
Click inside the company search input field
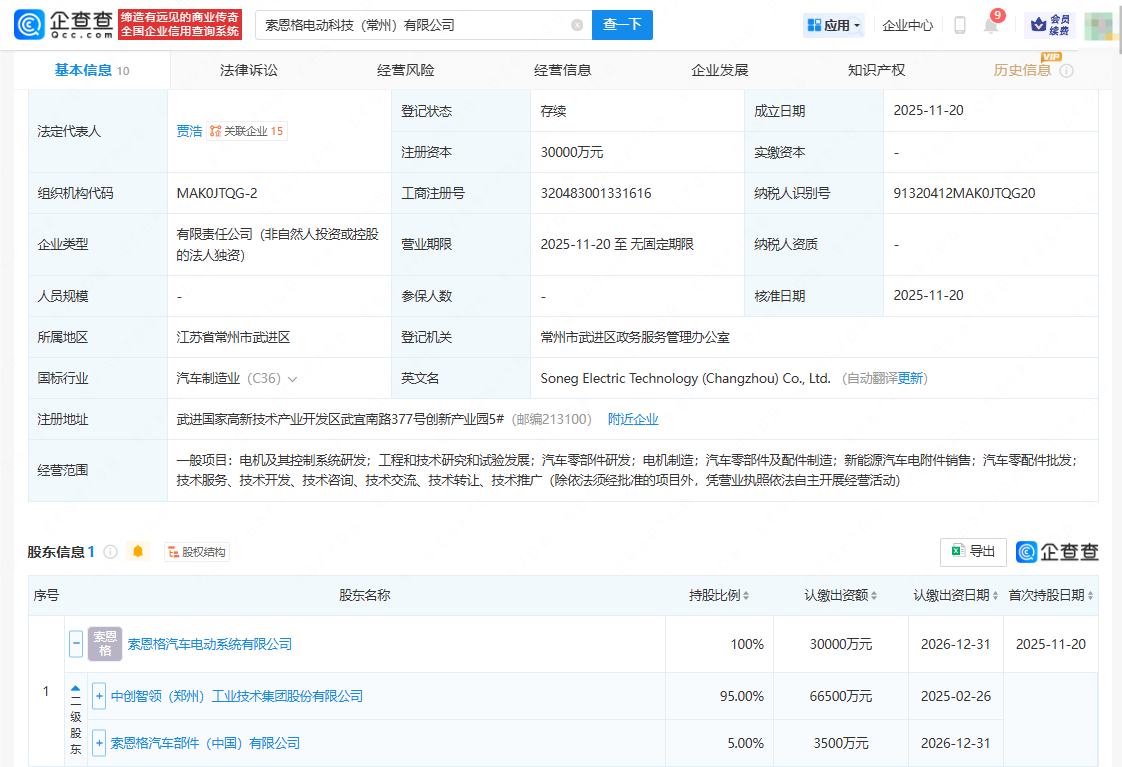(400, 24)
